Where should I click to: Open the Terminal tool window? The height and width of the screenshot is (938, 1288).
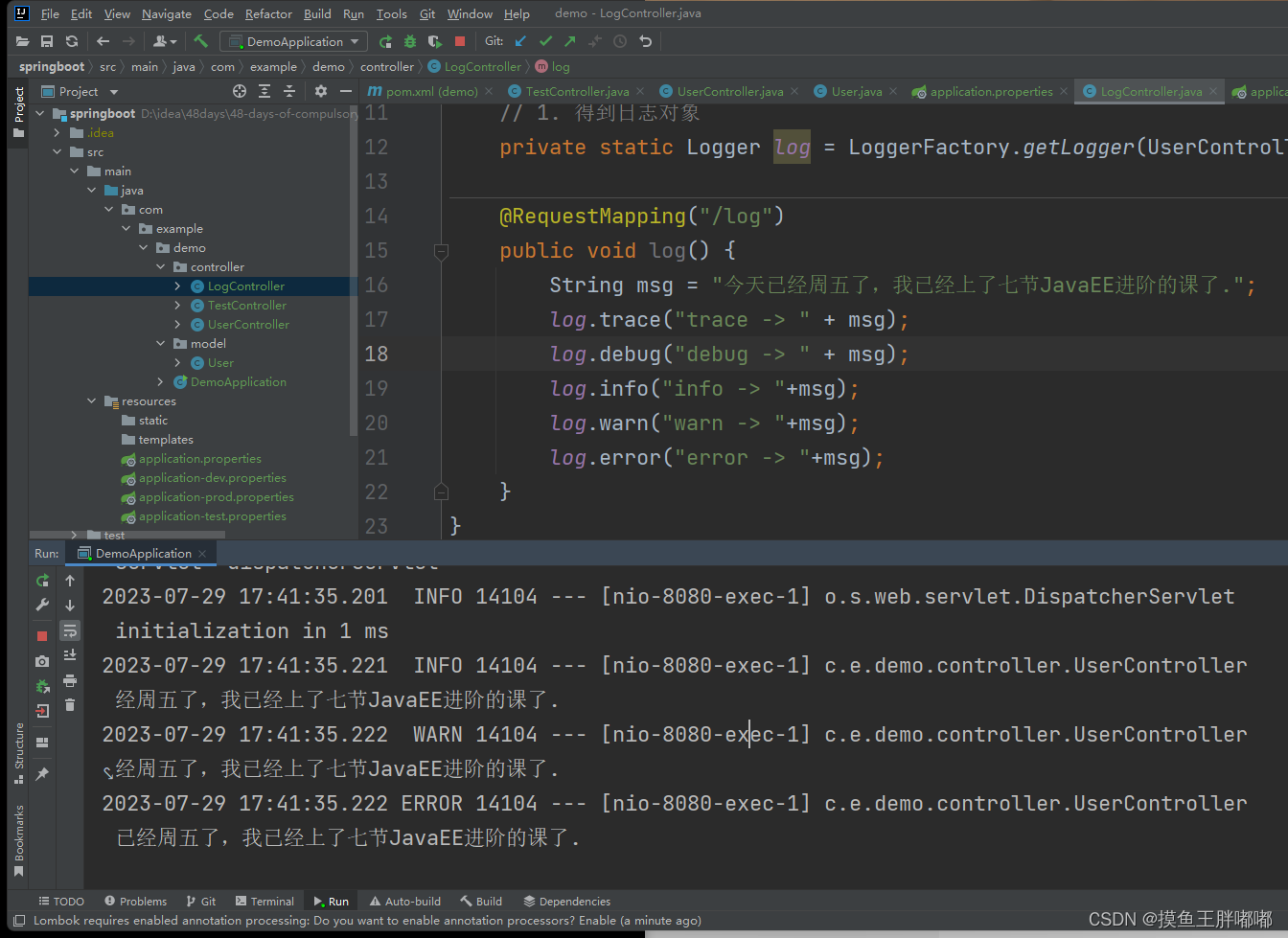click(x=264, y=902)
